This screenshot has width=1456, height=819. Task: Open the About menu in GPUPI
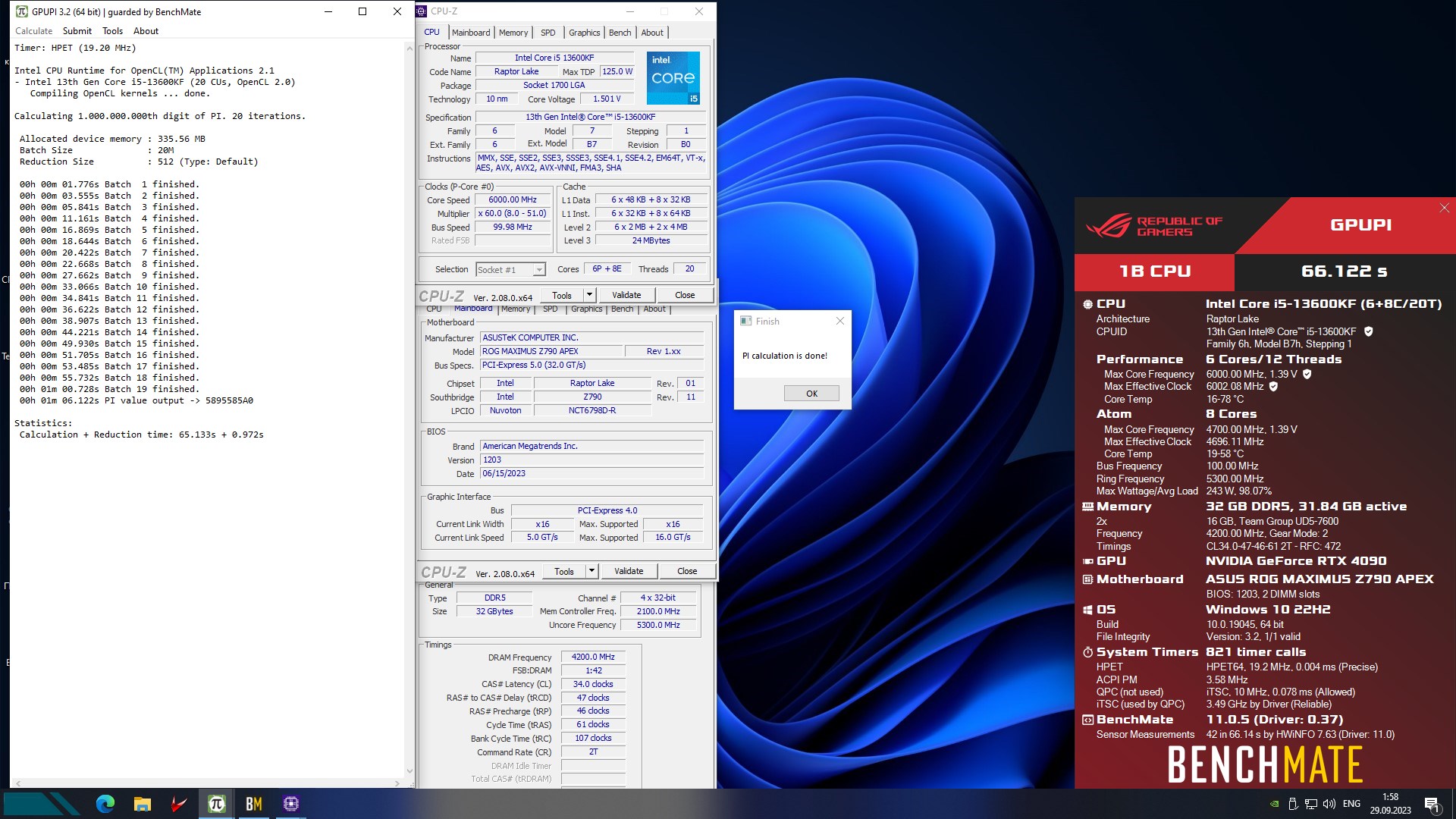click(146, 31)
